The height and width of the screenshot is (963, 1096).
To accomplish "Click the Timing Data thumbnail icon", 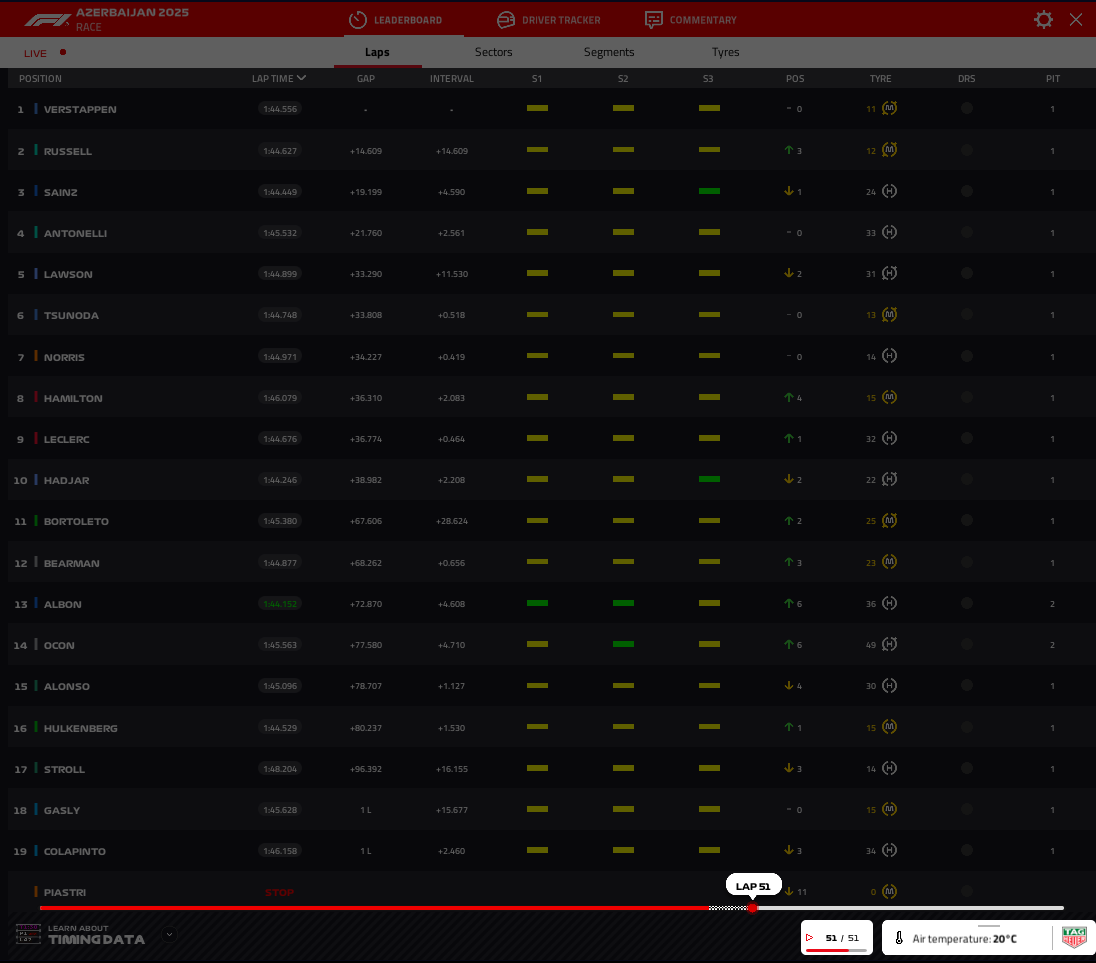I will (28, 934).
